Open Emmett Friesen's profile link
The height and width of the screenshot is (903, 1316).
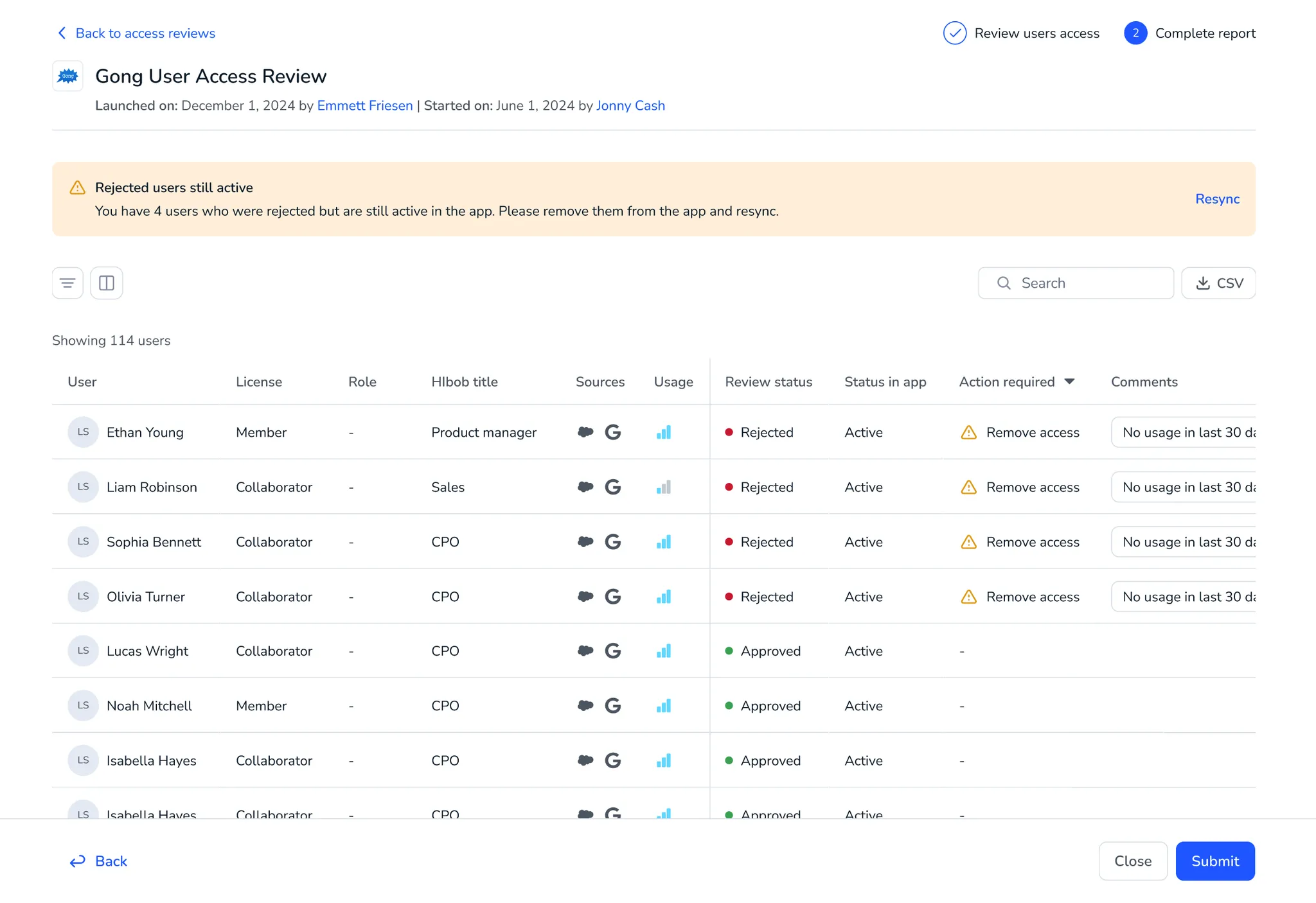[x=365, y=106]
